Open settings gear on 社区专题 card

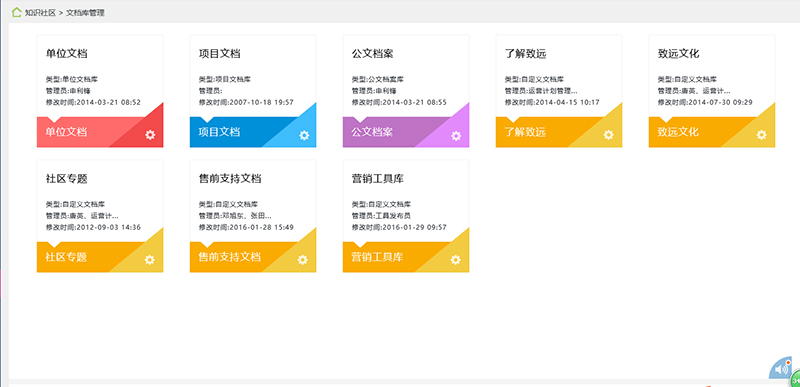pos(149,260)
